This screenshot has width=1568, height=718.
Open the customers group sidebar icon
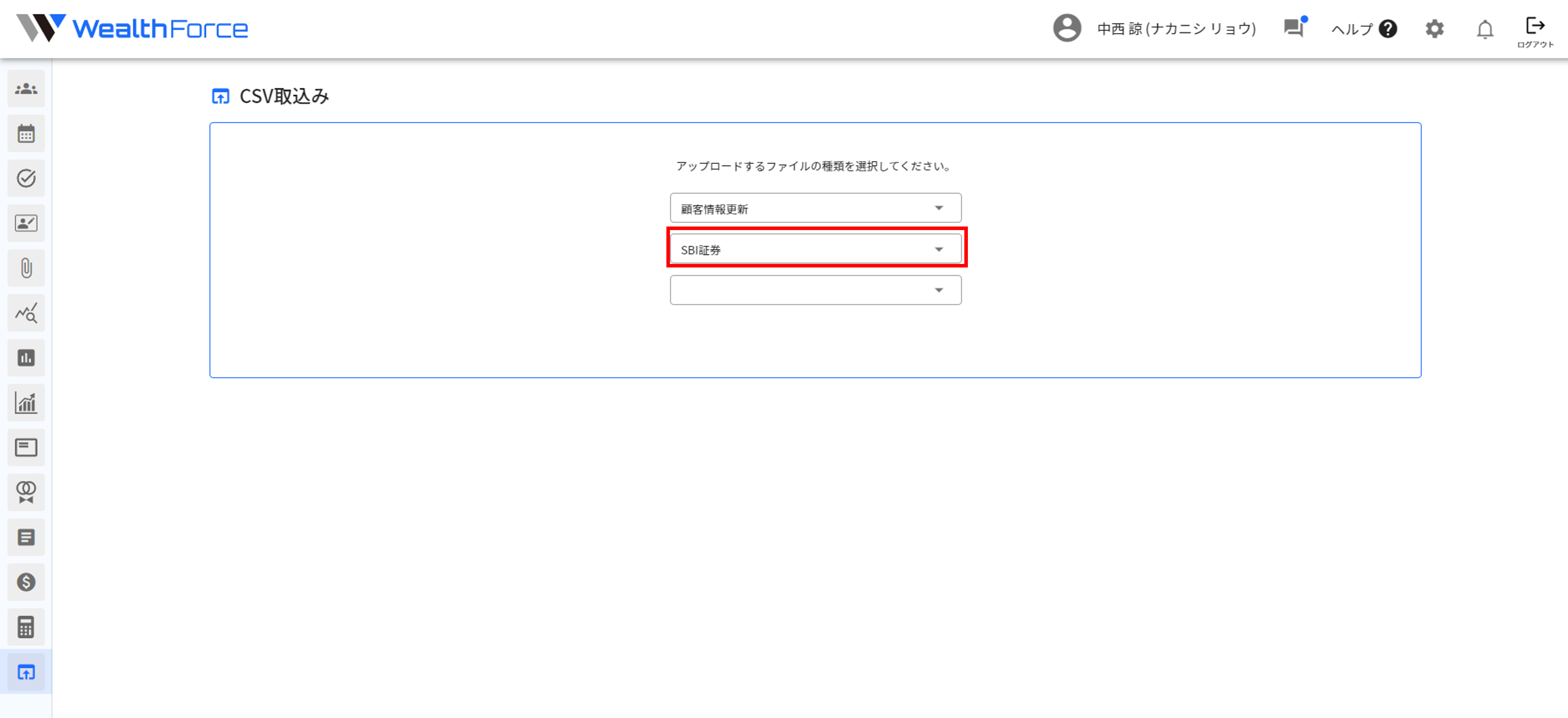26,89
